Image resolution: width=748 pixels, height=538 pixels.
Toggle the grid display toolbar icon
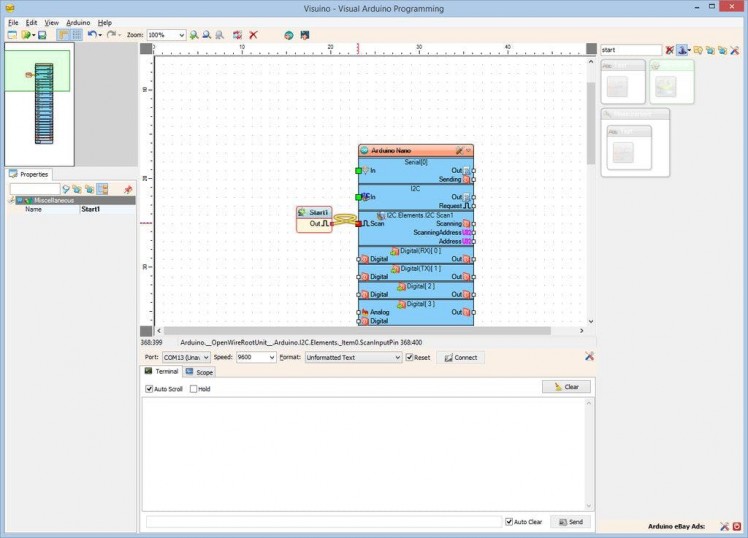(76, 35)
